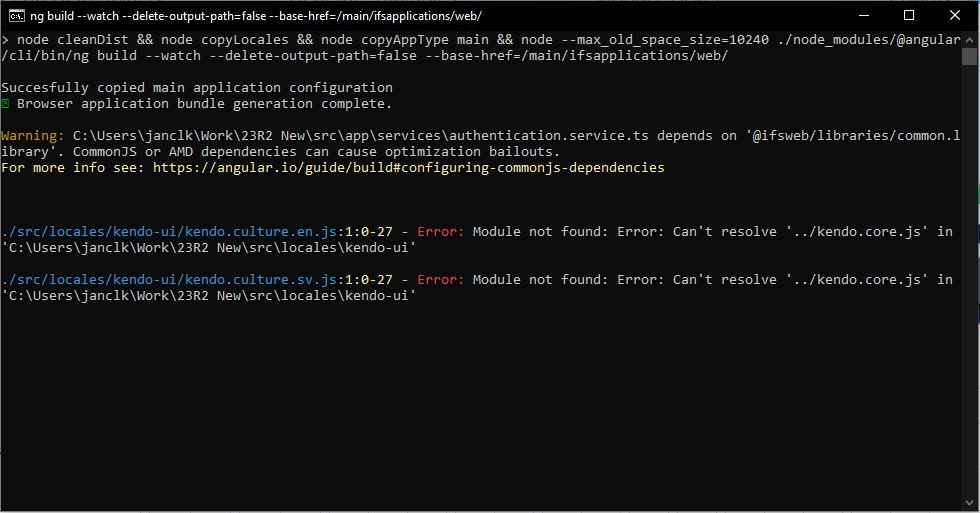Screen dimensions: 980x513
Task: Minimize the ng build console window
Action: click(863, 16)
